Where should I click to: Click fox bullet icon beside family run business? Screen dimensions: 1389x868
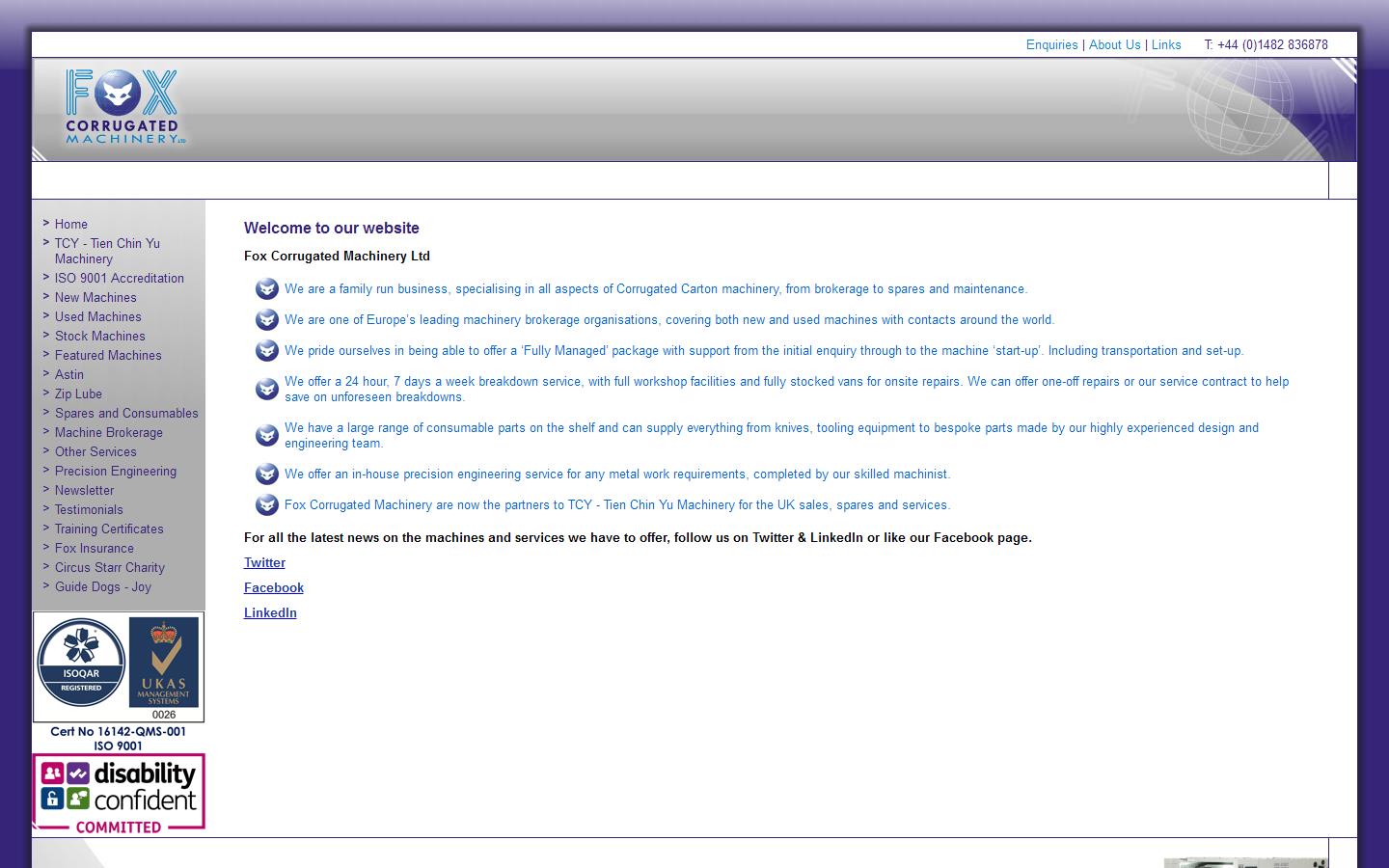tap(266, 289)
